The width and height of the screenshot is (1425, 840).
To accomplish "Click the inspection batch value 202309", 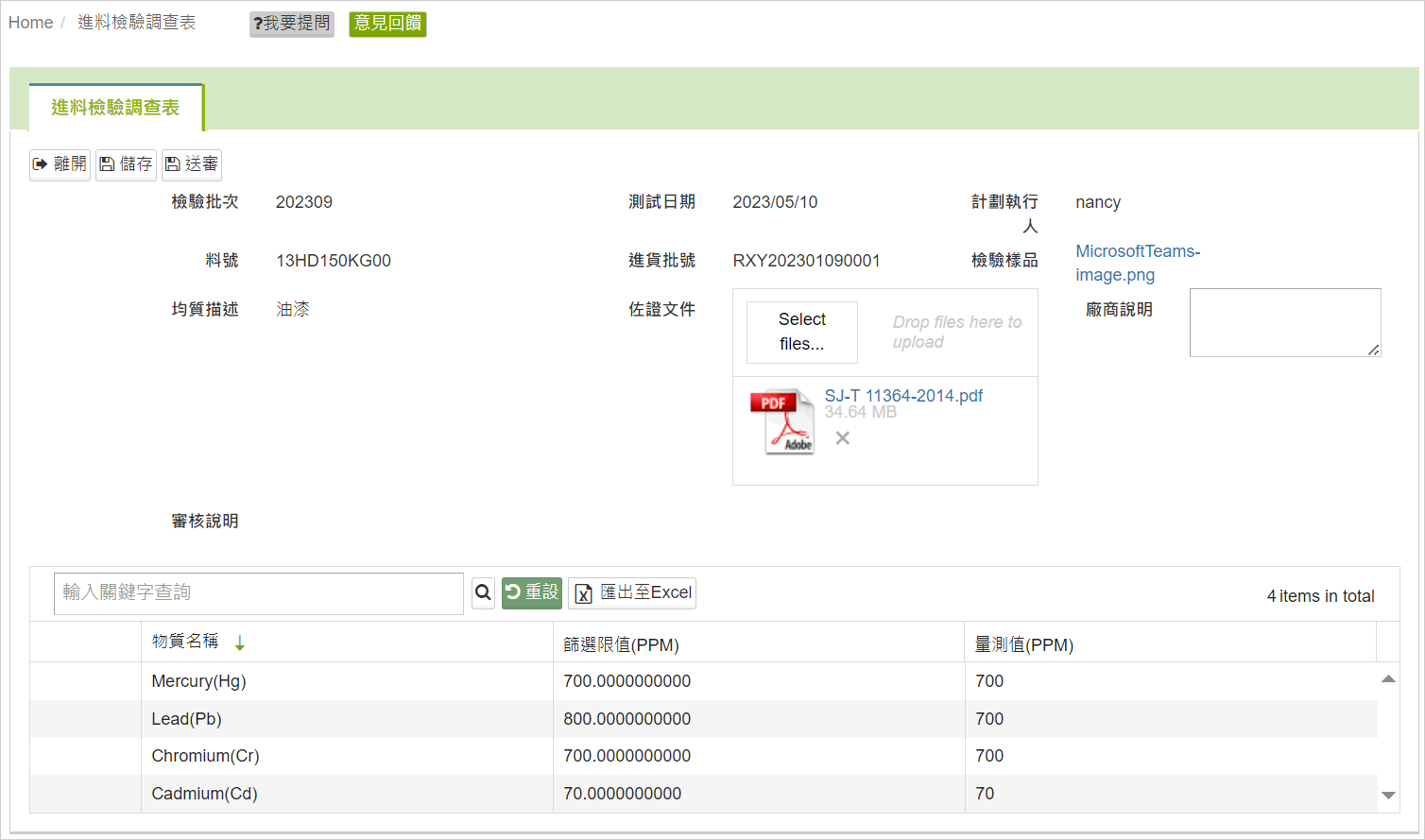I will click(x=304, y=202).
